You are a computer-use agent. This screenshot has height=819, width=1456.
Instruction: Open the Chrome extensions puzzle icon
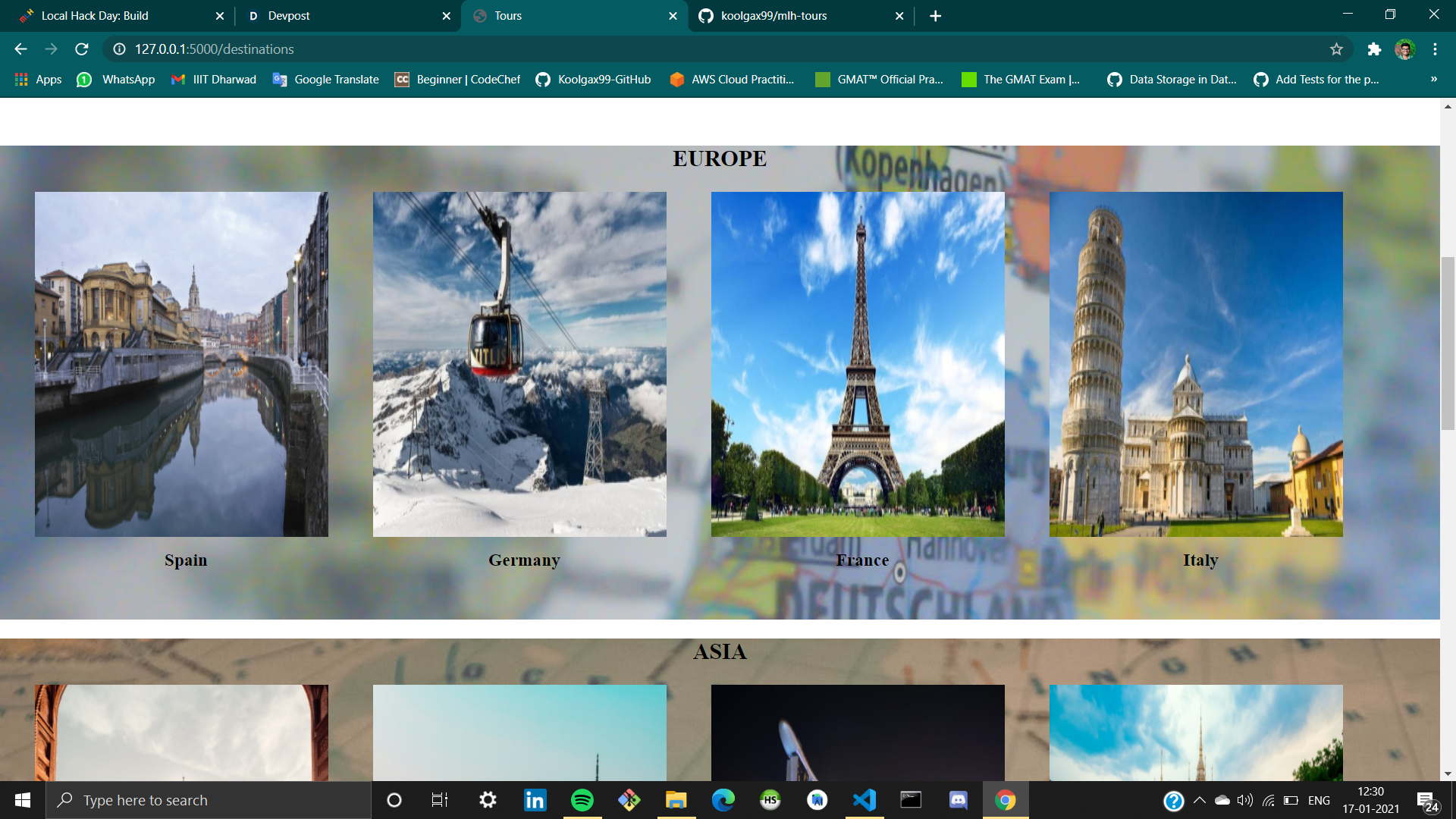pyautogui.click(x=1374, y=49)
